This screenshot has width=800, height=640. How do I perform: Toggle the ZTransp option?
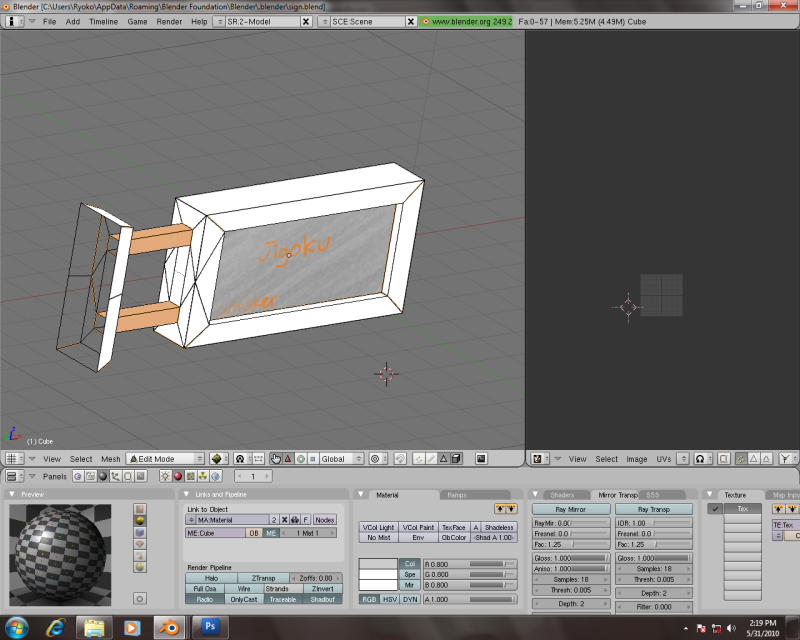pyautogui.click(x=263, y=578)
